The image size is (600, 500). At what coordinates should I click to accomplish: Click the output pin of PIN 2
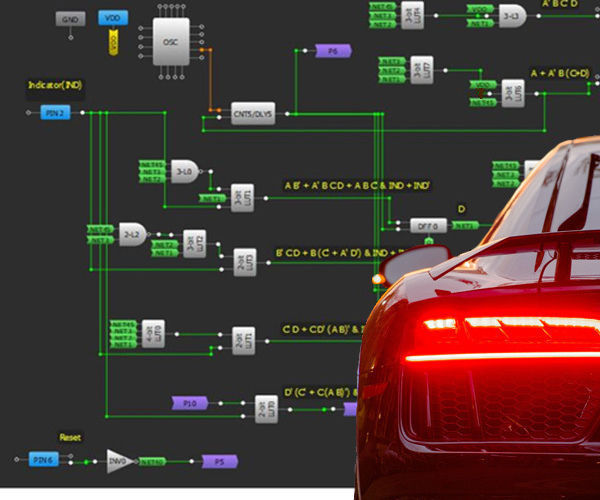coord(82,112)
